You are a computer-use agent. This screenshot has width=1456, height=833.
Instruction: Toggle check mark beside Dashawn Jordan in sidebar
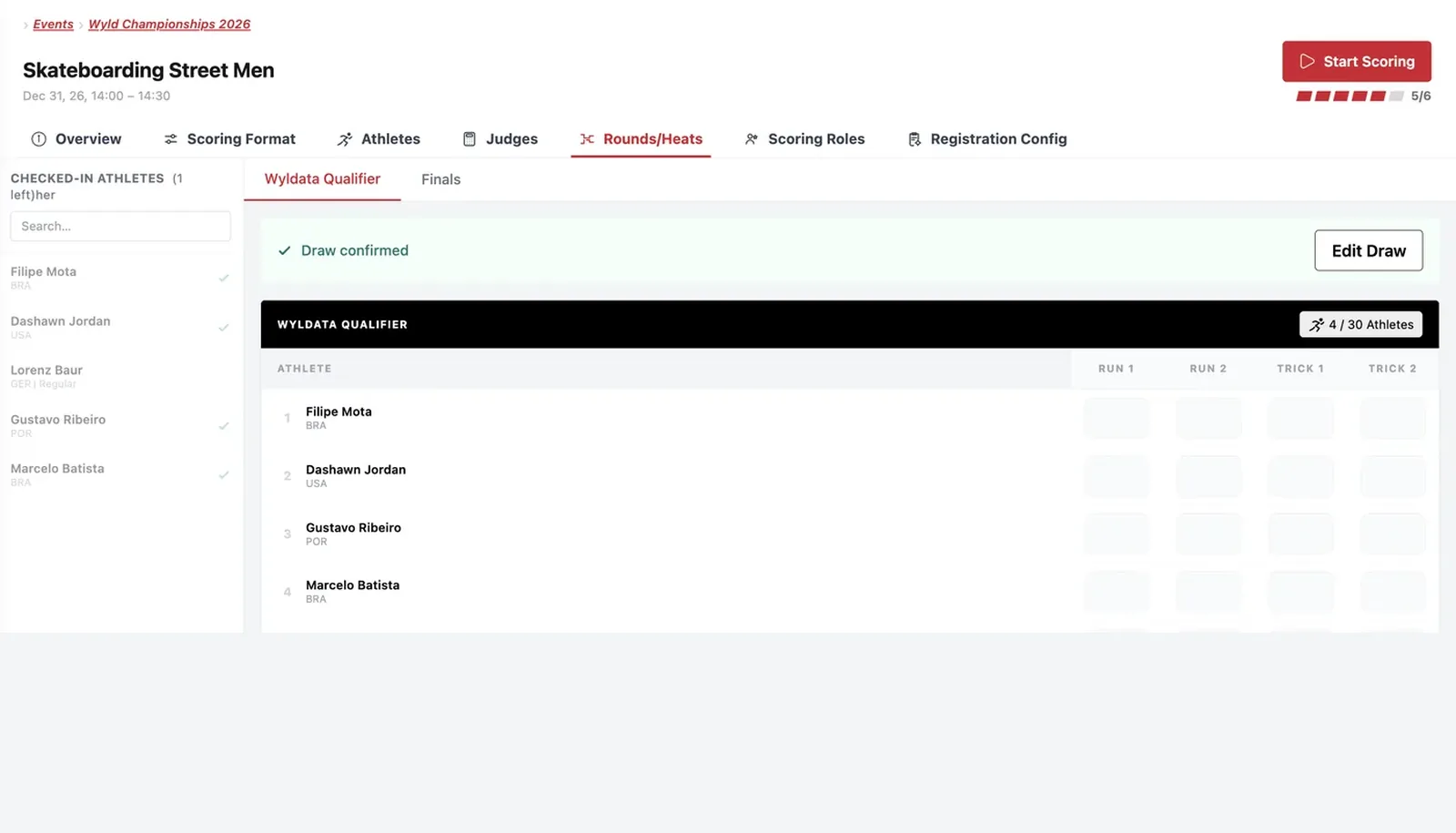(x=224, y=327)
